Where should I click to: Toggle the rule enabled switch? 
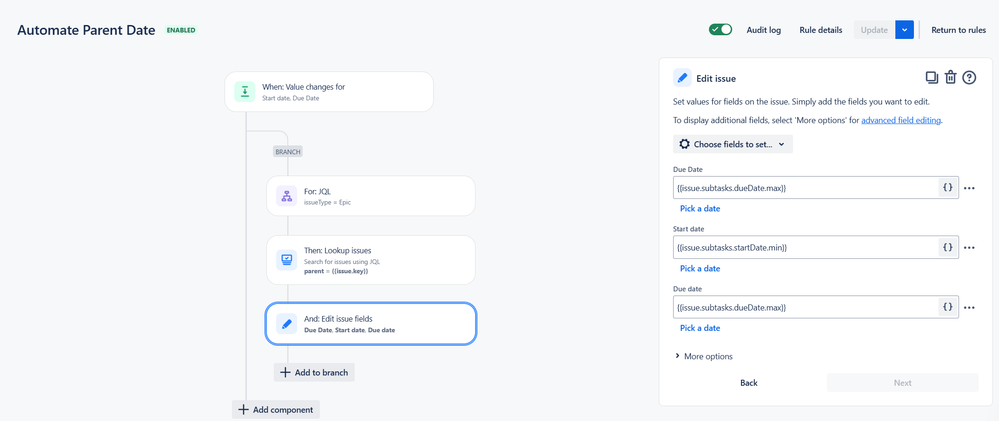tap(720, 30)
